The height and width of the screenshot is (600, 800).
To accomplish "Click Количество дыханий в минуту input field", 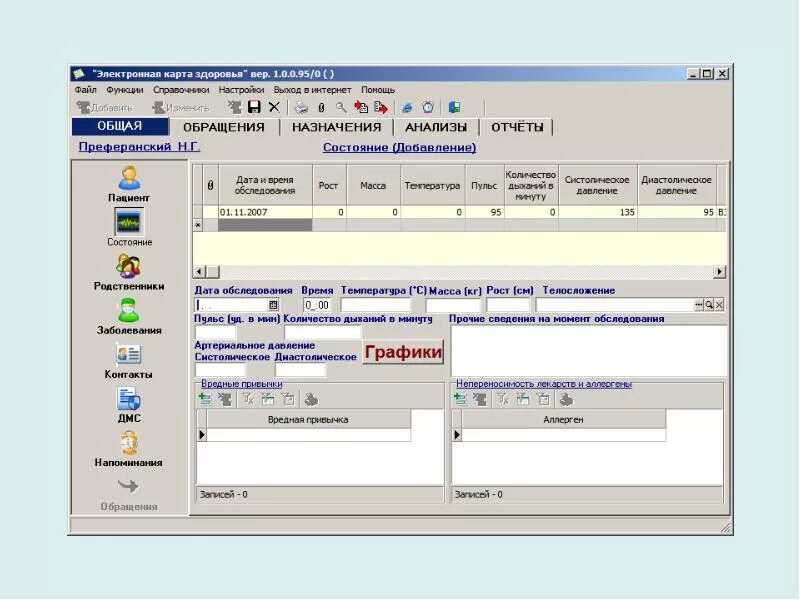I will (322, 333).
